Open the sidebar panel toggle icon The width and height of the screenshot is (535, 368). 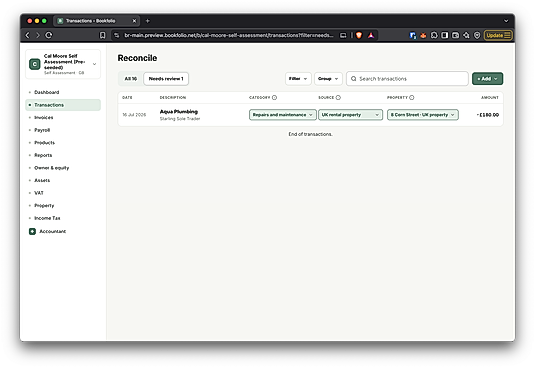coord(445,35)
